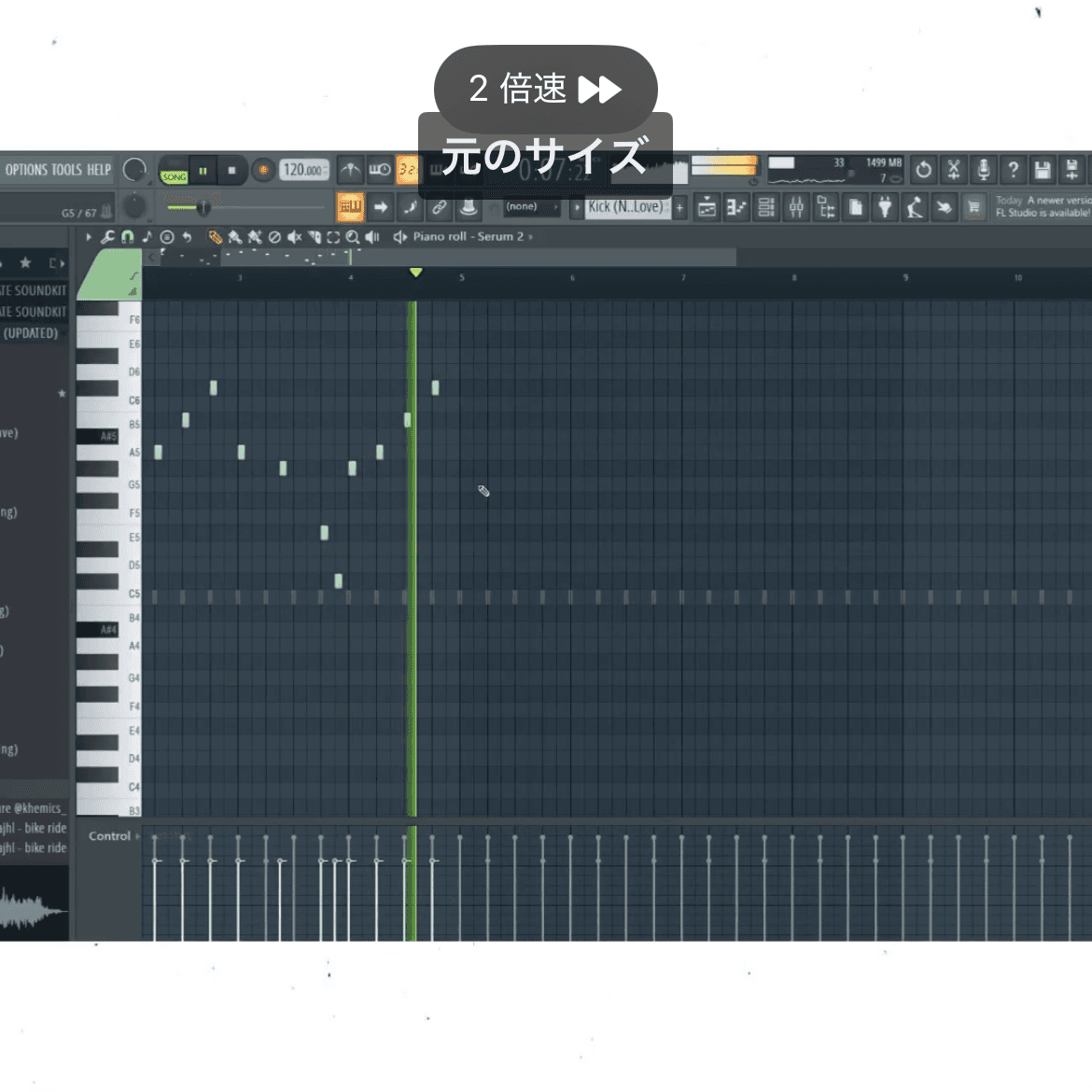Open the Kick (N..Love) pattern selector
Image resolution: width=1092 pixels, height=1092 pixels.
626,207
